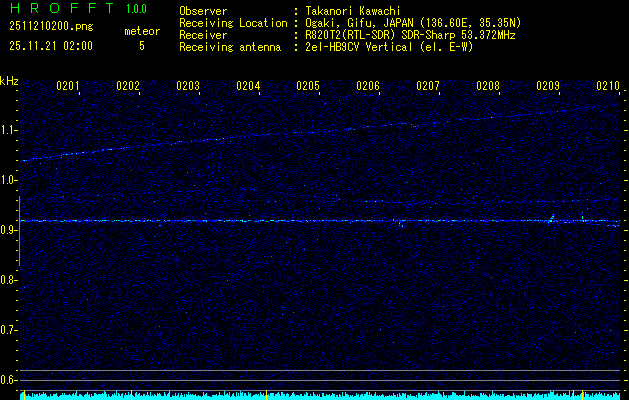Click the 1.1 kHz frequency axis label
The height and width of the screenshot is (400, 629).
(9, 130)
